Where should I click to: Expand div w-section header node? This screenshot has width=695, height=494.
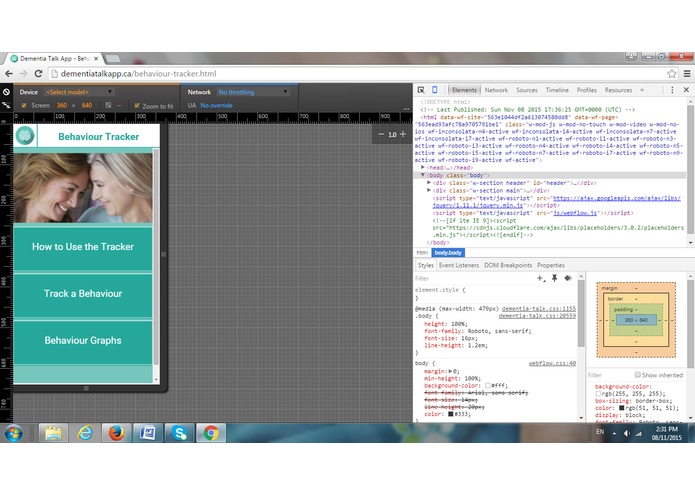429,183
